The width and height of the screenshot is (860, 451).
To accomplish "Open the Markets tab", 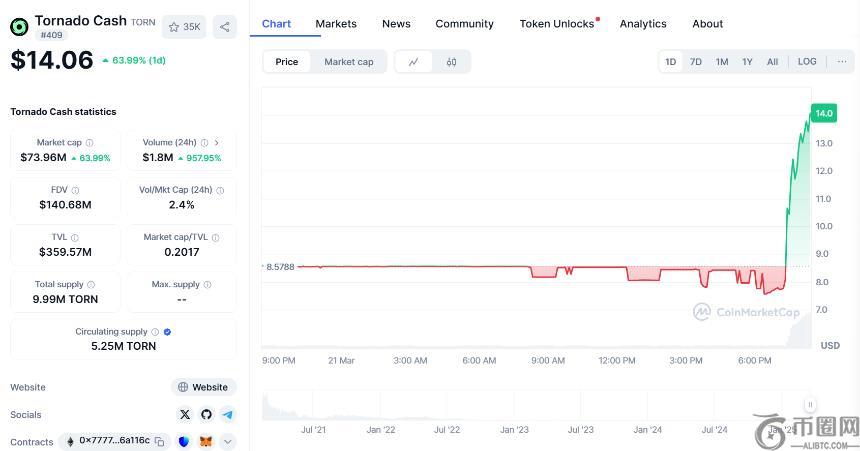I will point(336,24).
